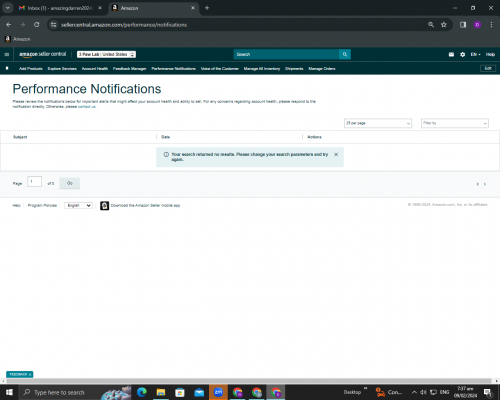Open Chrome's three-dot menu

pyautogui.click(x=491, y=25)
